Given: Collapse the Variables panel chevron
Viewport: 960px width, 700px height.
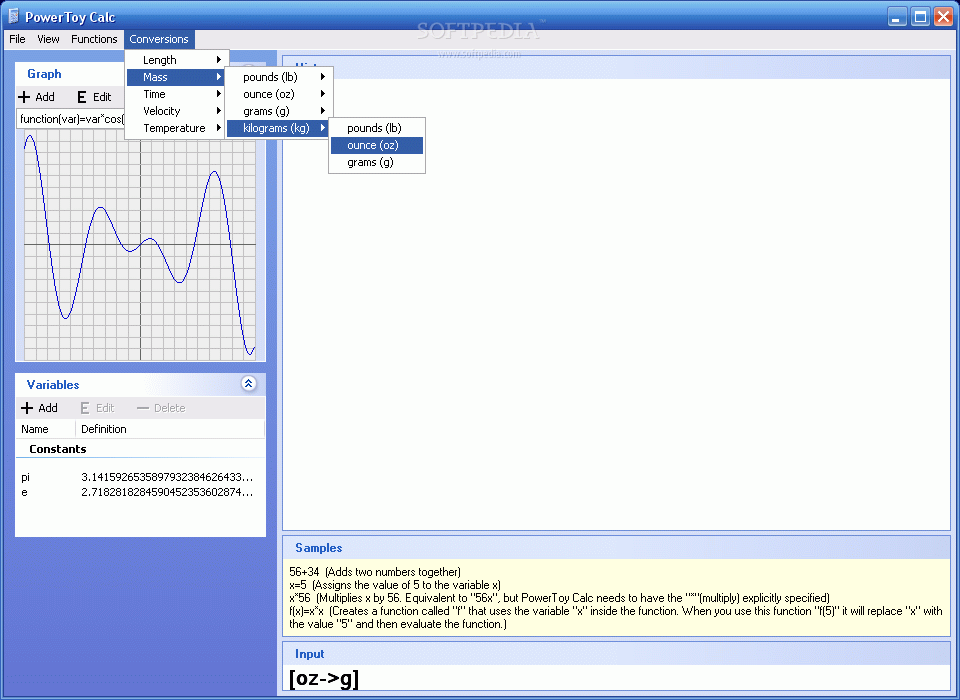Looking at the screenshot, I should click(x=249, y=384).
